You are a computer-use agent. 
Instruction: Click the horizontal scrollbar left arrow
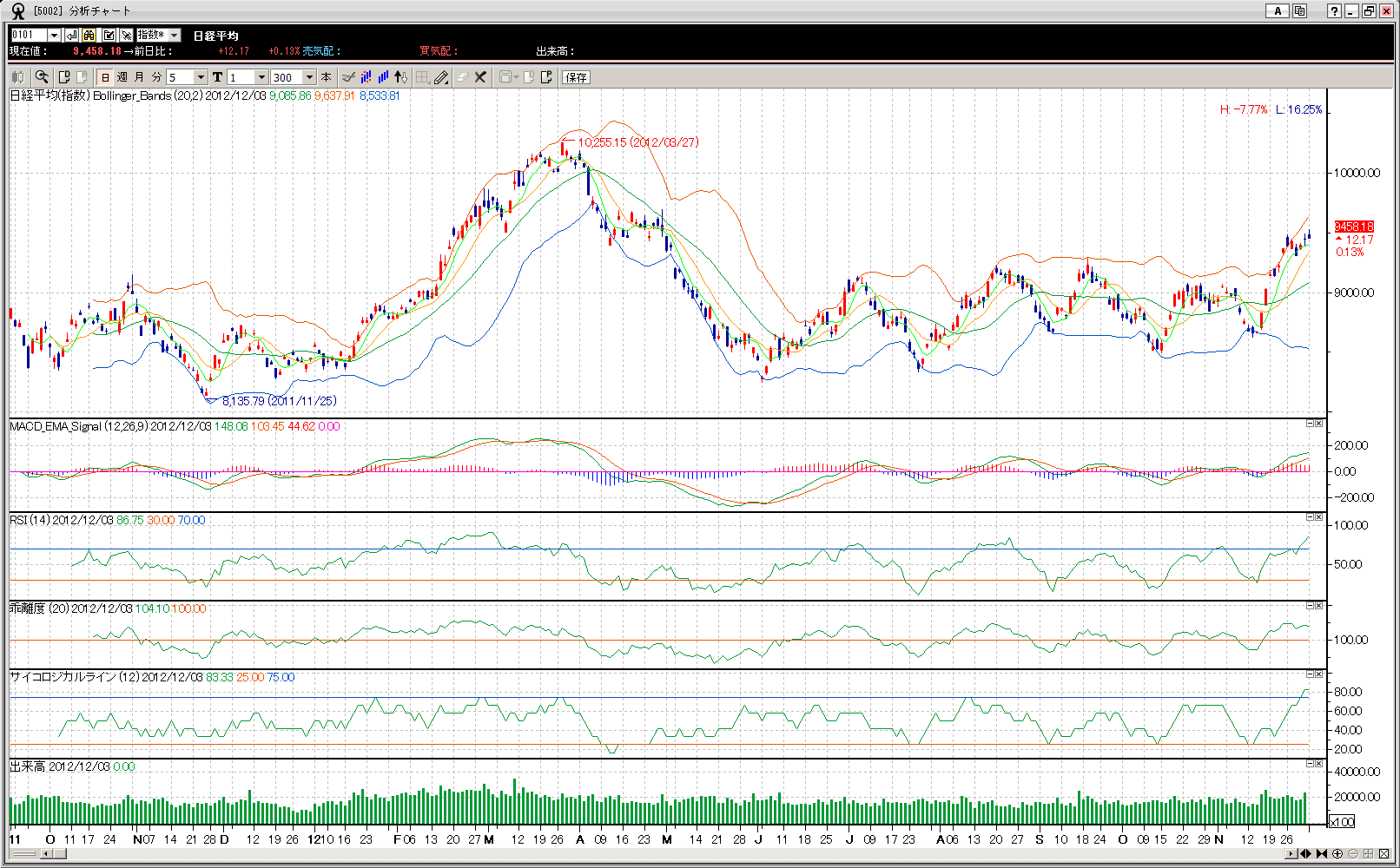coord(46,854)
